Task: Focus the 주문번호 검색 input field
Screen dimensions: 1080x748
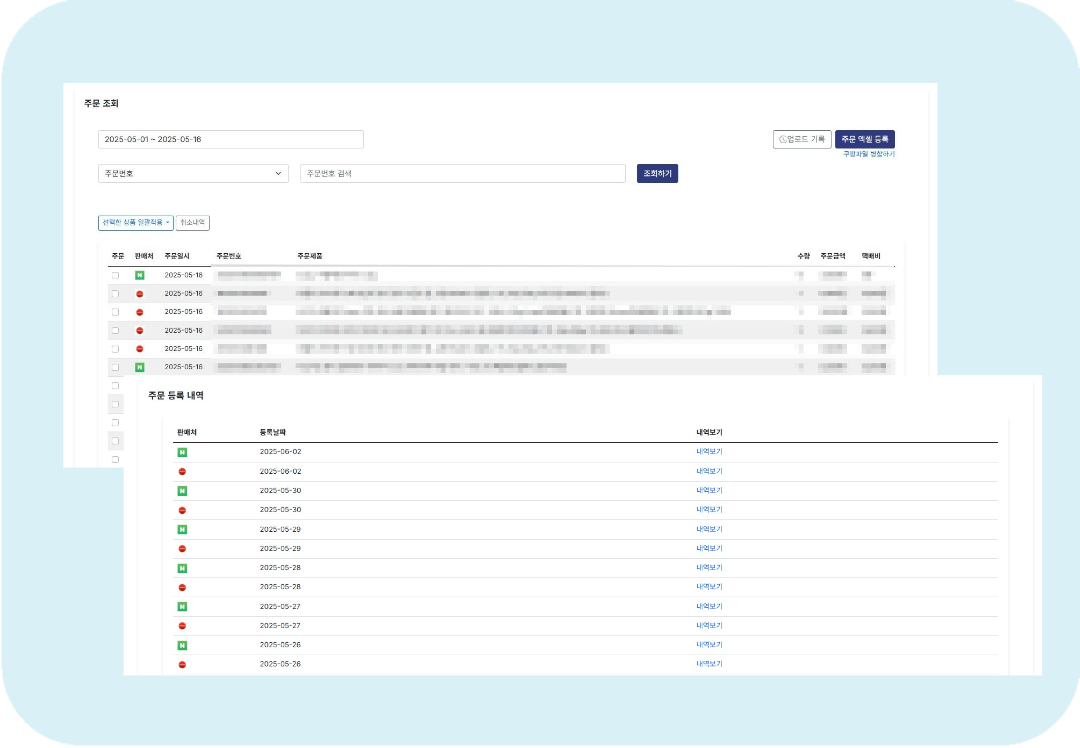Action: 462,174
